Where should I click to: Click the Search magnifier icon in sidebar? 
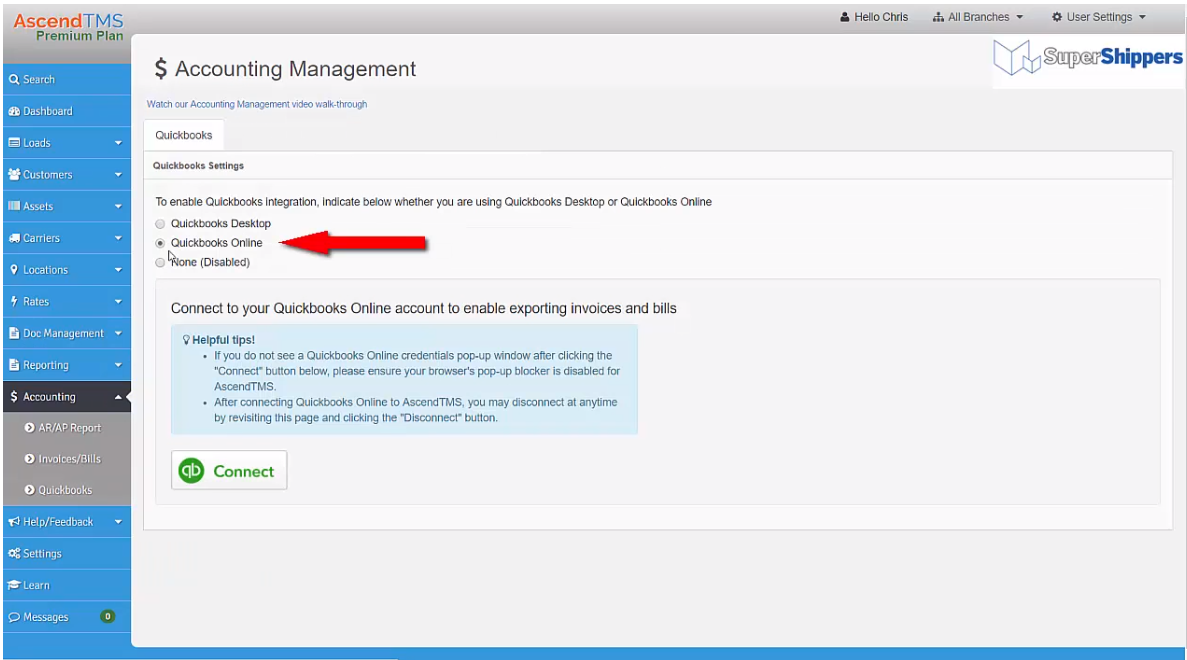[x=14, y=79]
